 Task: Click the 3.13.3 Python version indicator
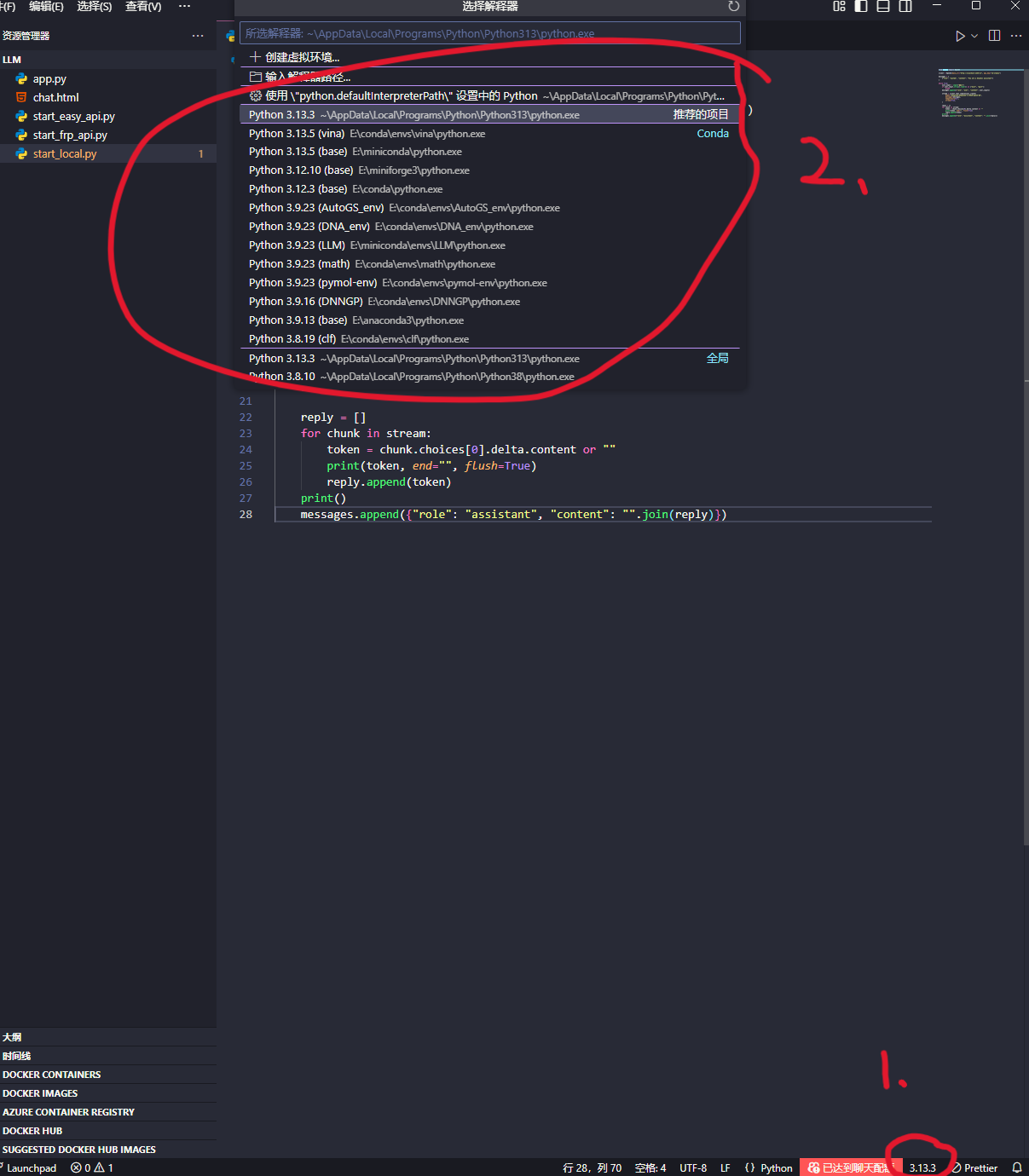pos(922,1167)
